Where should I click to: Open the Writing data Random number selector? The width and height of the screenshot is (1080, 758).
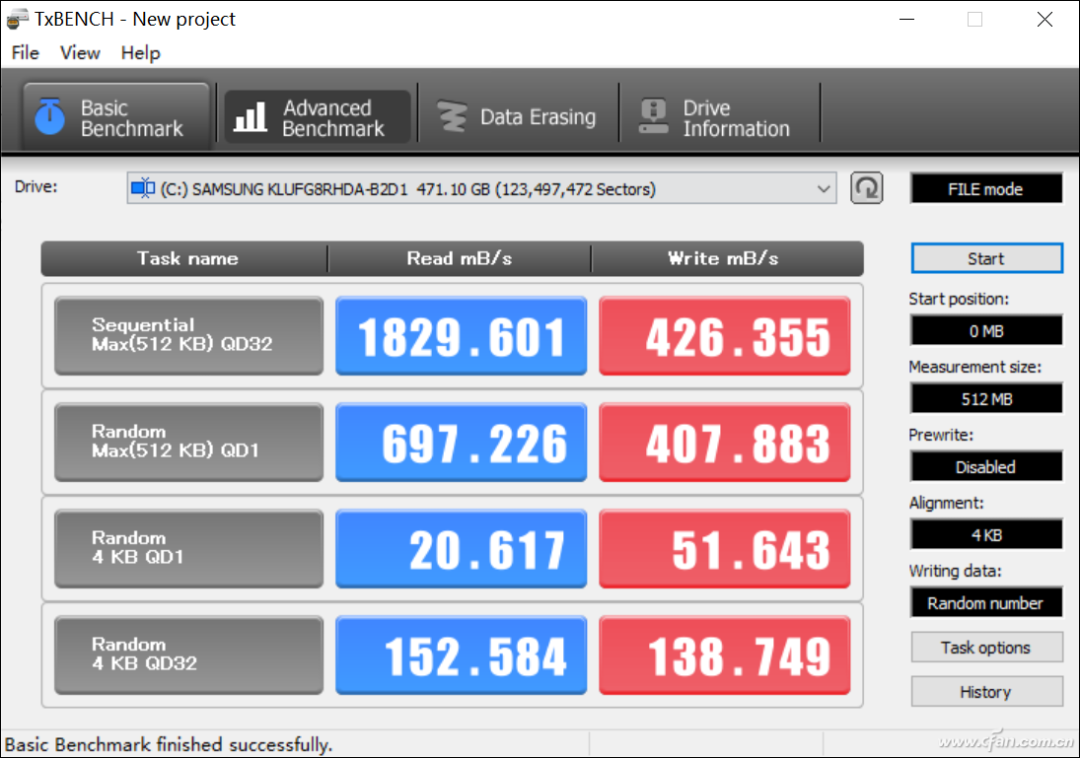[986, 603]
